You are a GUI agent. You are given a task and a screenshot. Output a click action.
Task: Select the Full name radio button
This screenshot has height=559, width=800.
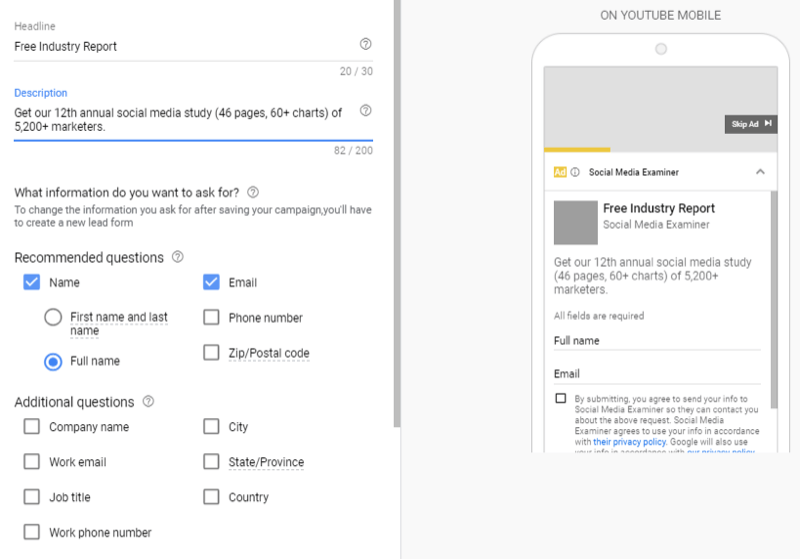click(x=54, y=361)
